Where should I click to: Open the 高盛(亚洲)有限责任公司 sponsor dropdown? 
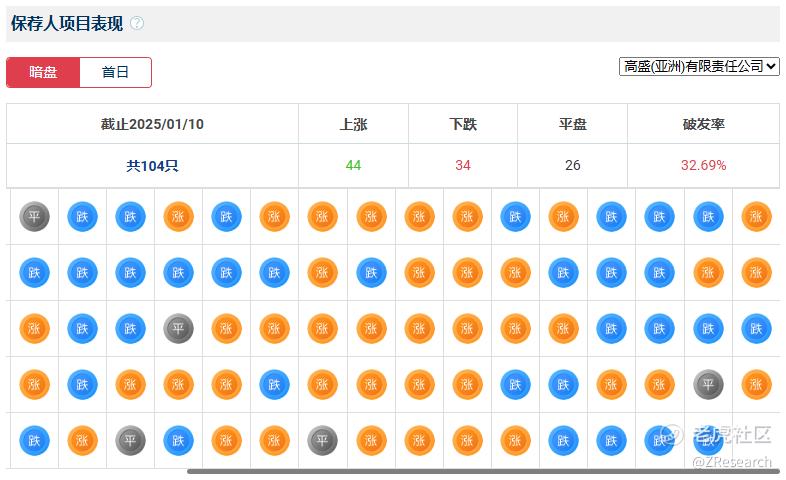pyautogui.click(x=699, y=66)
